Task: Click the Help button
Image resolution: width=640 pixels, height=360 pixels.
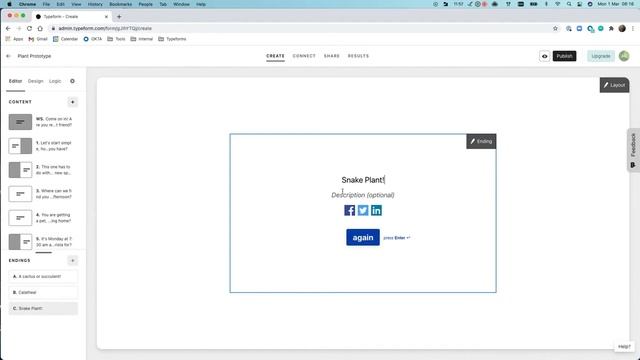Action: coord(624,347)
